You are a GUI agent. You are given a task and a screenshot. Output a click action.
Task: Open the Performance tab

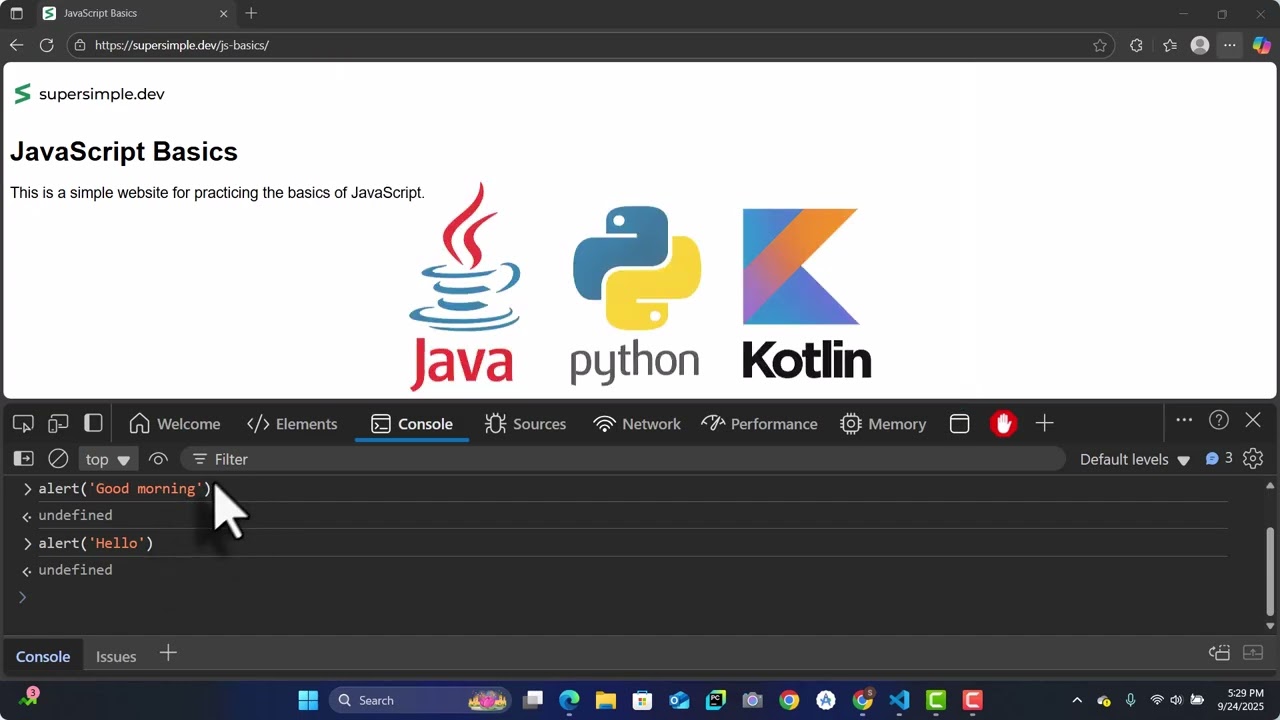point(760,424)
